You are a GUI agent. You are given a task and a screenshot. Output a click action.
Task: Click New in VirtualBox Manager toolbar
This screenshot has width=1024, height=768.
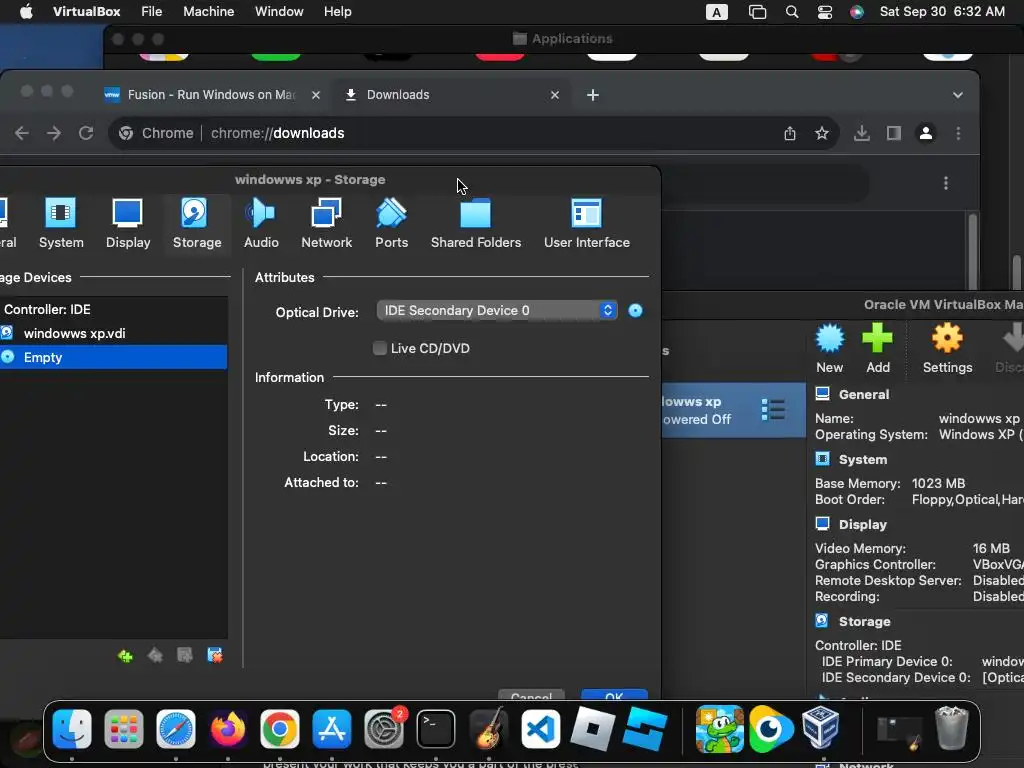tap(829, 349)
